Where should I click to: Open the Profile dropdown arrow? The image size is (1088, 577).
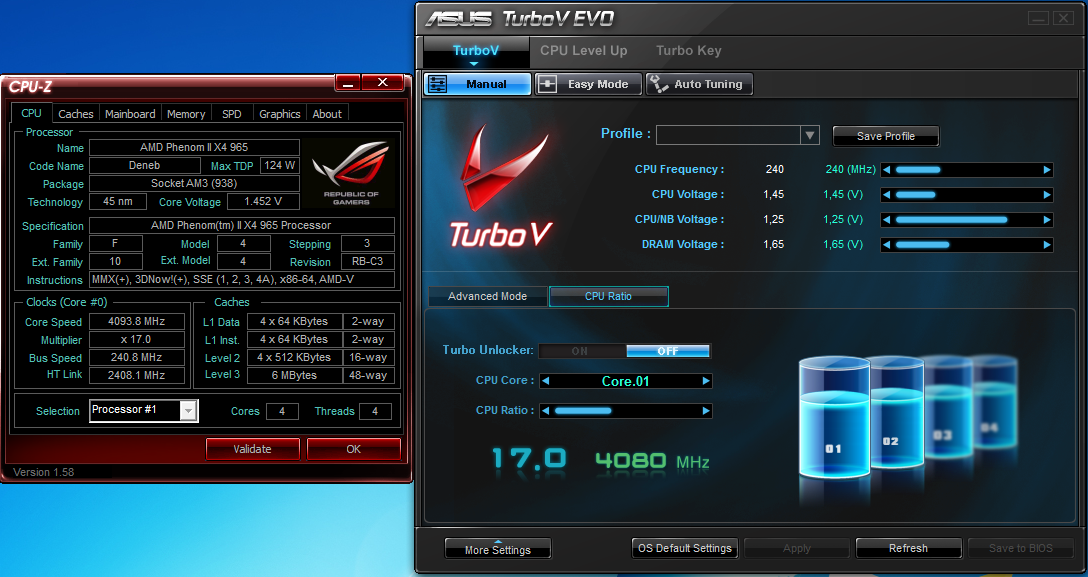click(x=810, y=135)
